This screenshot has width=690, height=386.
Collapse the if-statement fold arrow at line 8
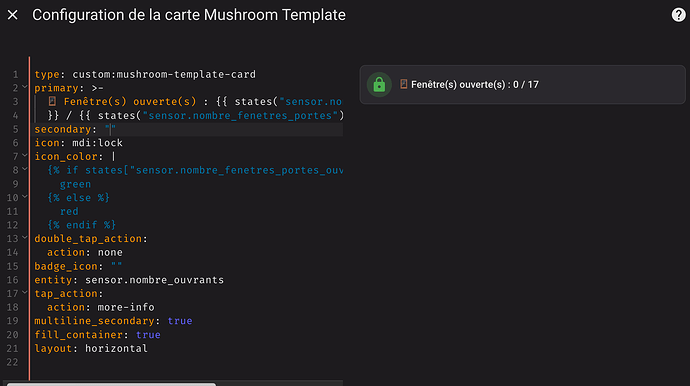click(x=25, y=169)
